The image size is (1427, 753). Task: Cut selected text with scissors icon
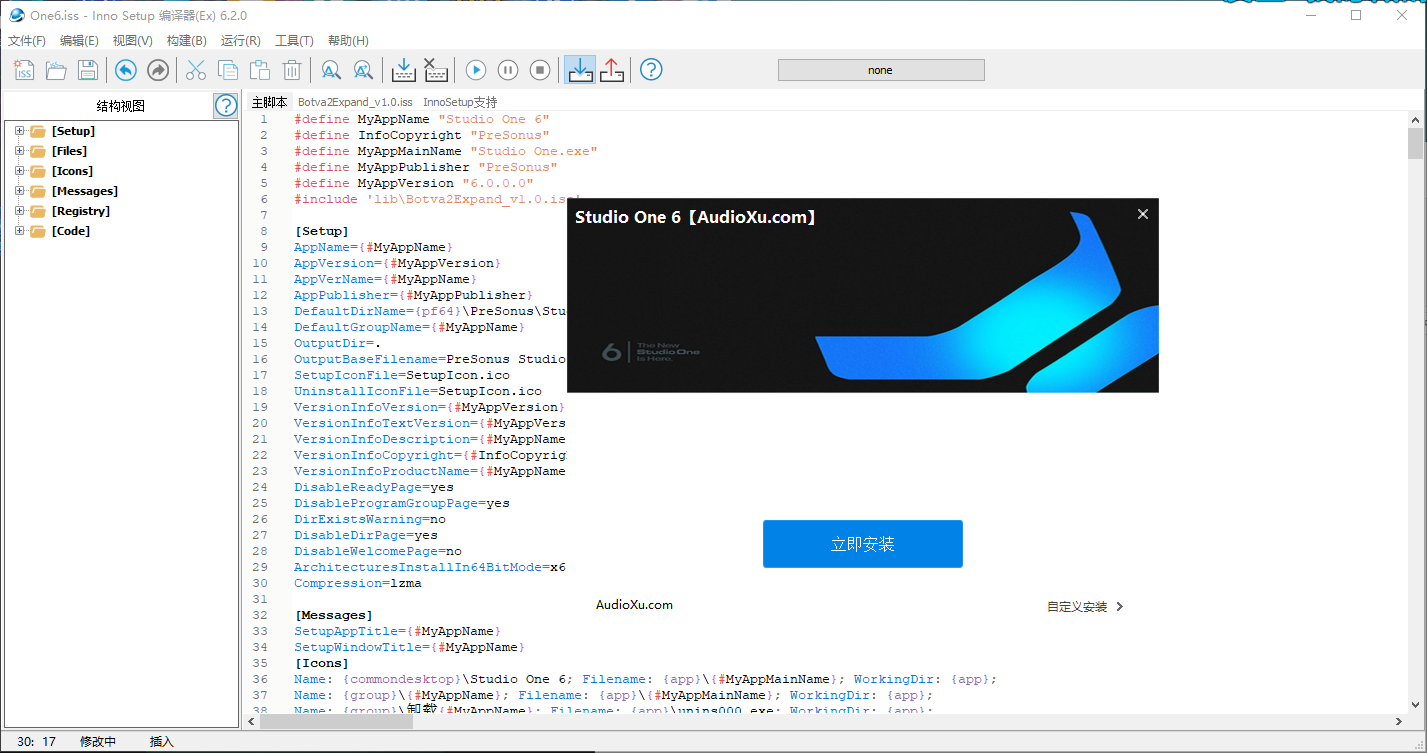point(196,70)
